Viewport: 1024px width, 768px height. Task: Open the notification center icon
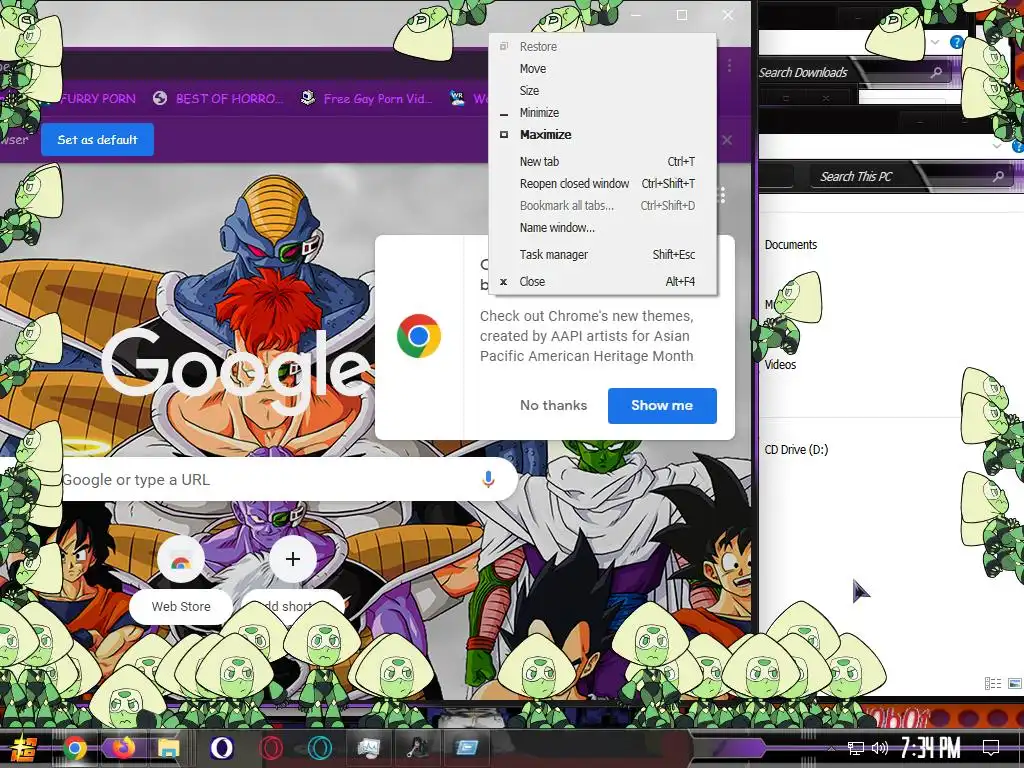[991, 748]
